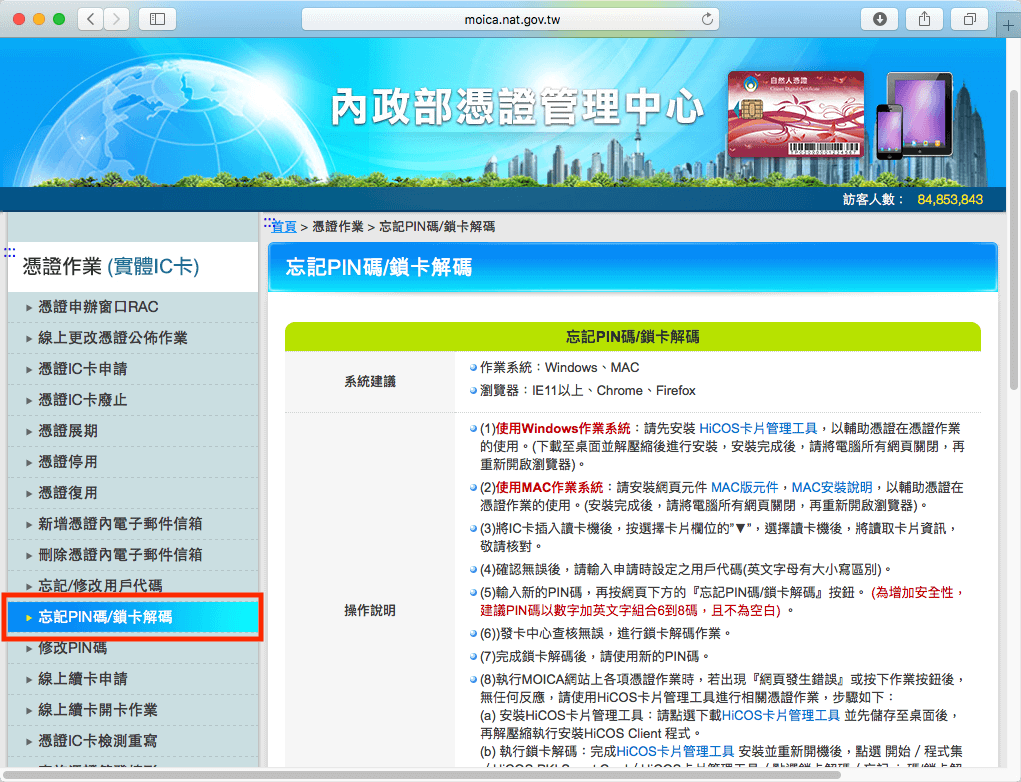Viewport: 1021px width, 782px height.
Task: Click the line 作業系統：Windows、MAC
Action: coord(559,368)
